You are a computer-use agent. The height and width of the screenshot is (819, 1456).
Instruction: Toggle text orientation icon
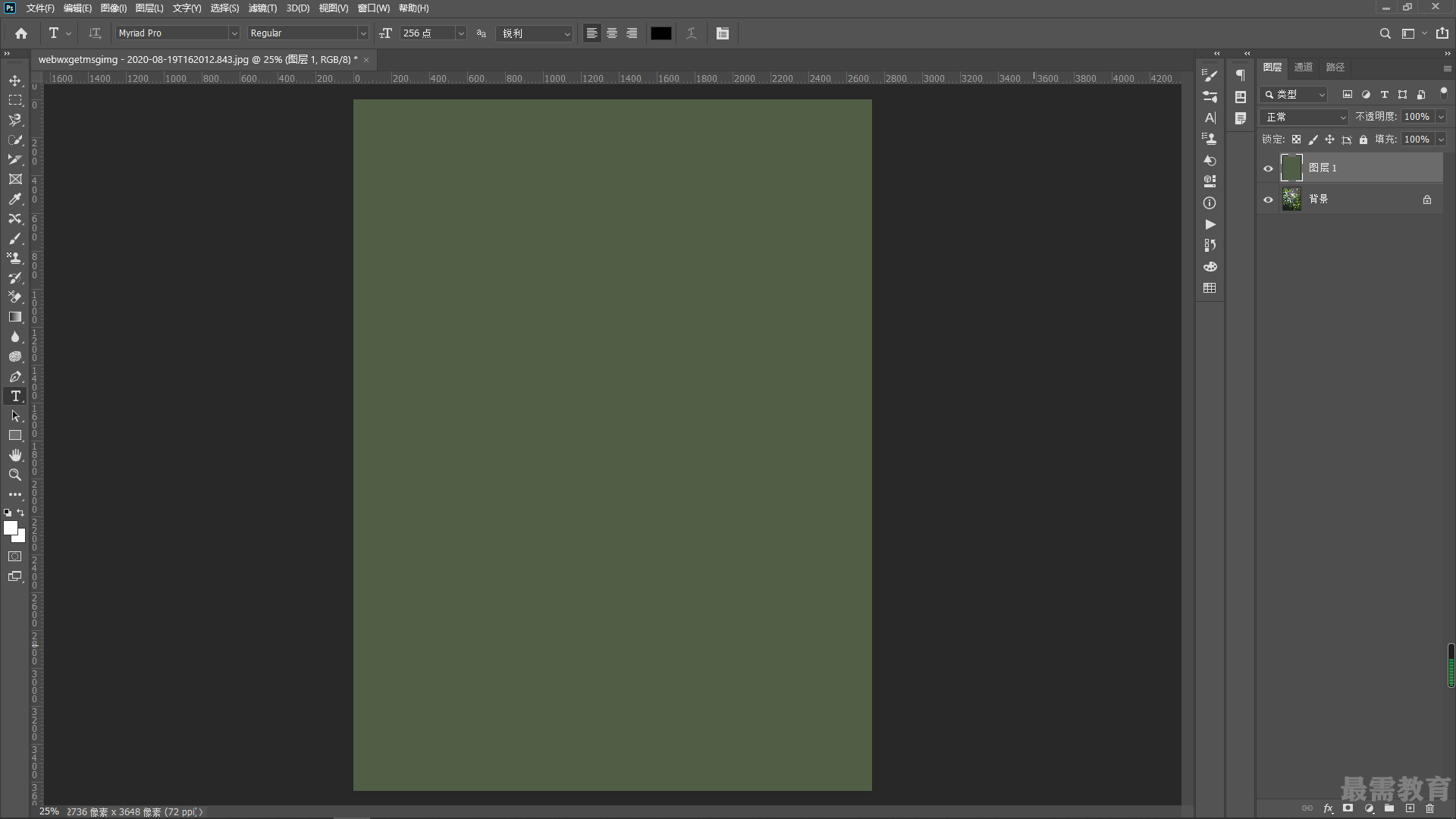95,33
